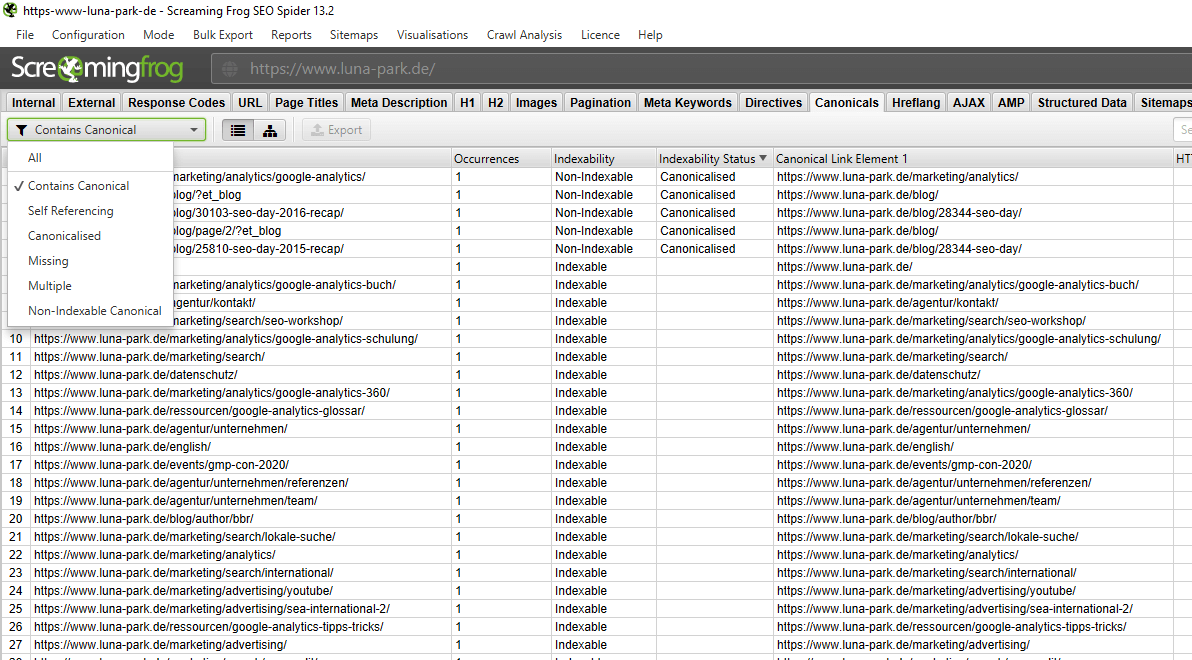Click the URL input field
1192x660 pixels.
coord(700,69)
